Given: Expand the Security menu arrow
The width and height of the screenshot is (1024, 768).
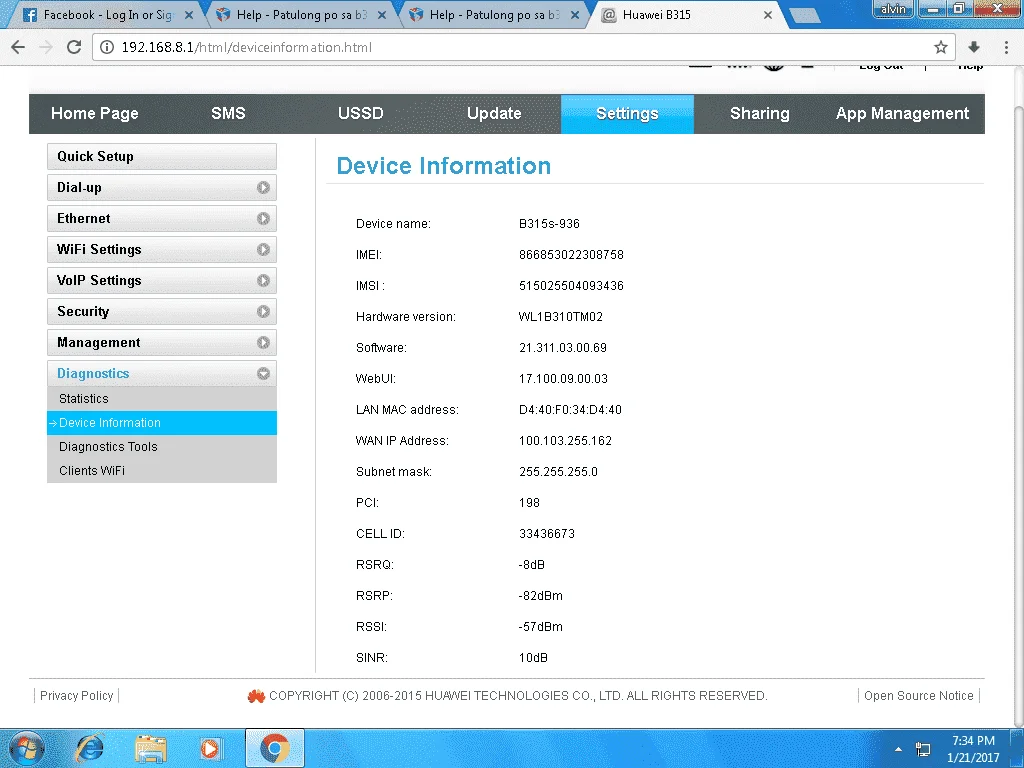Looking at the screenshot, I should click(x=263, y=312).
